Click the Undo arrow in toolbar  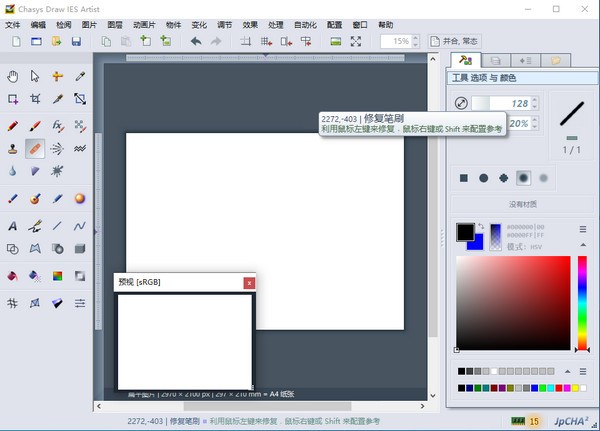(x=195, y=41)
